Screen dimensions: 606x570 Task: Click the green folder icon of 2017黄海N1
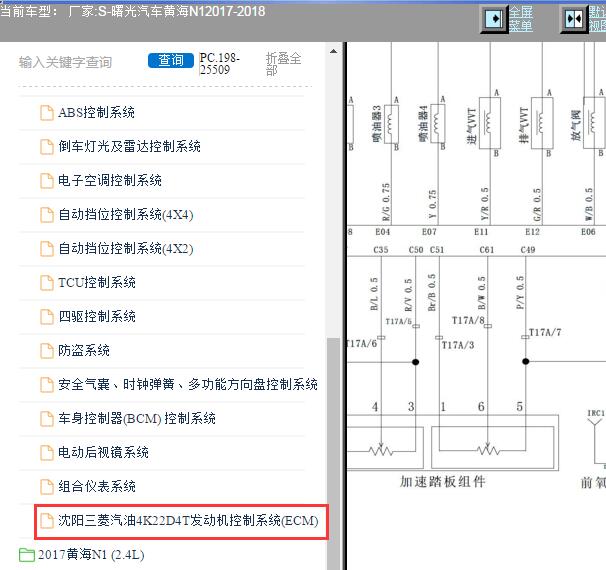click(x=27, y=555)
